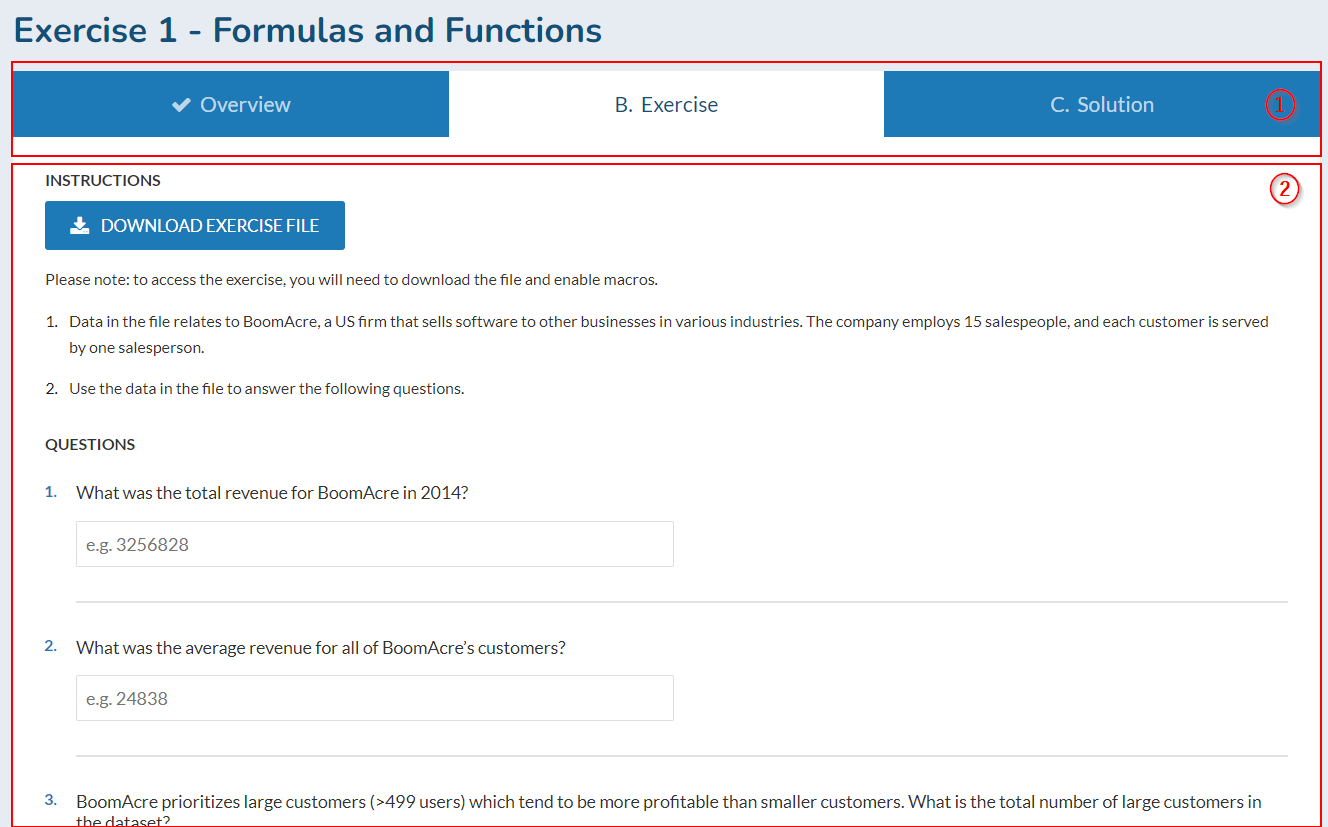Click the checkmark icon on Overview tab
Image resolution: width=1328 pixels, height=827 pixels.
click(181, 105)
